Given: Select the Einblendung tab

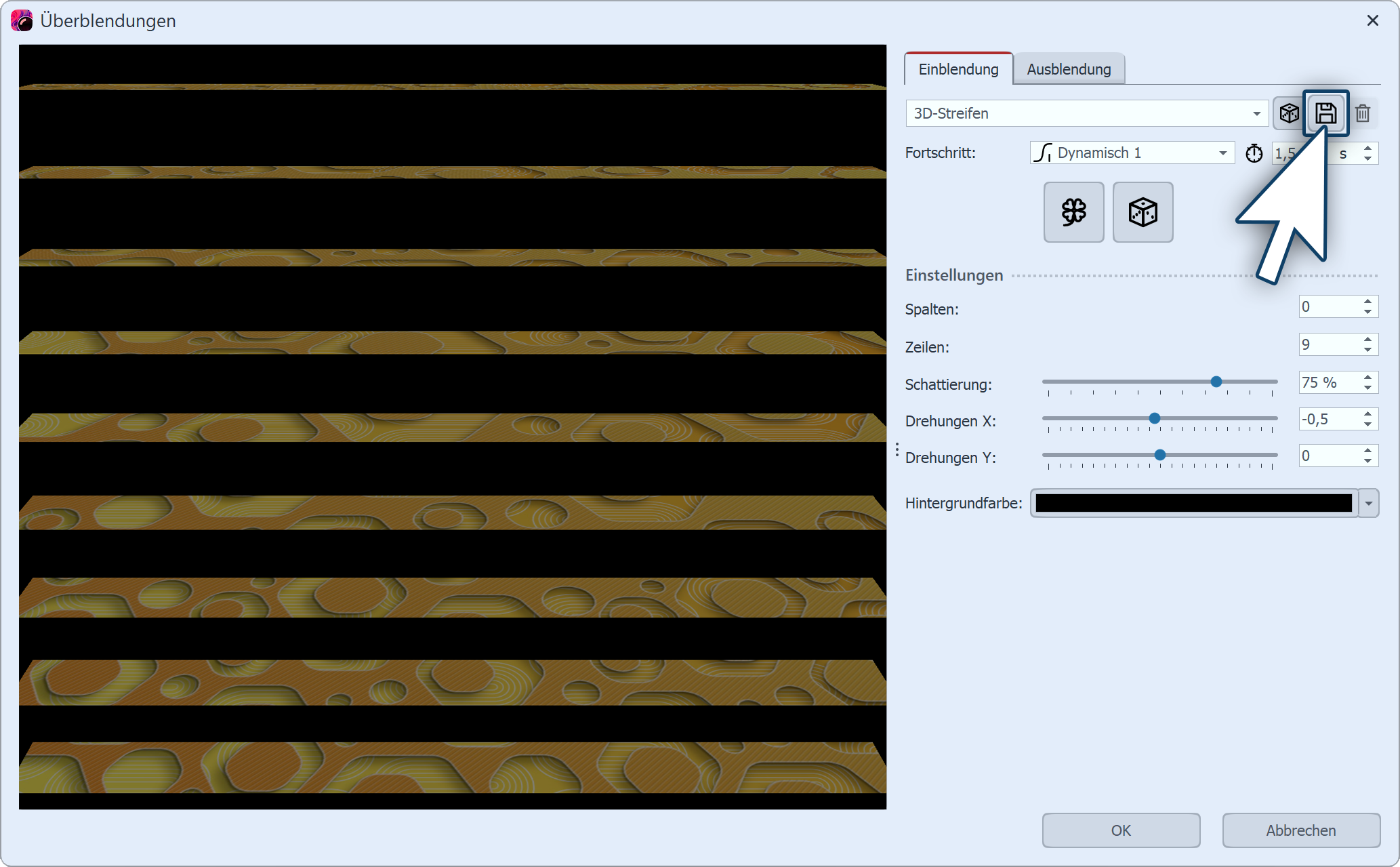Looking at the screenshot, I should coord(958,69).
